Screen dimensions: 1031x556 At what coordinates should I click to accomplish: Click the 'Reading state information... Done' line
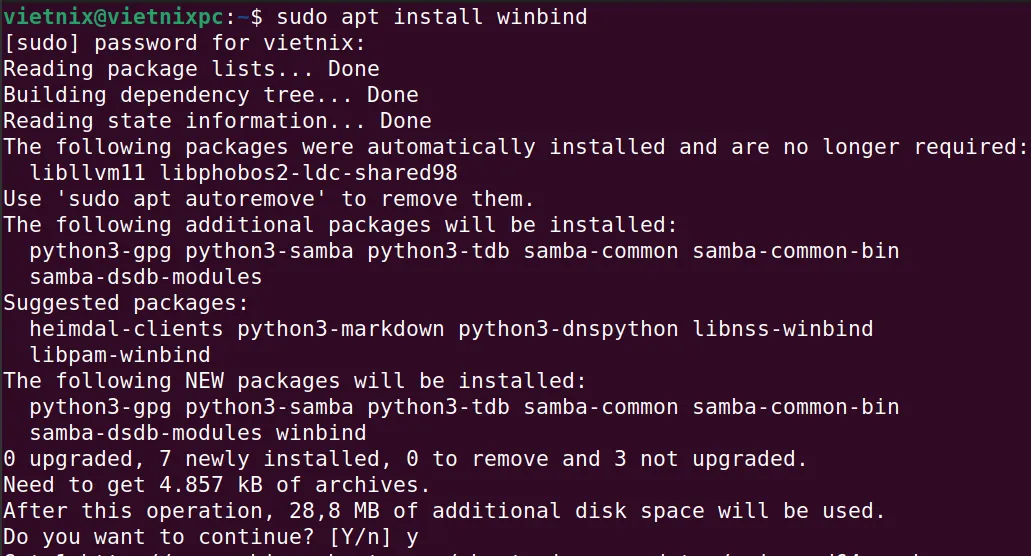click(218, 121)
